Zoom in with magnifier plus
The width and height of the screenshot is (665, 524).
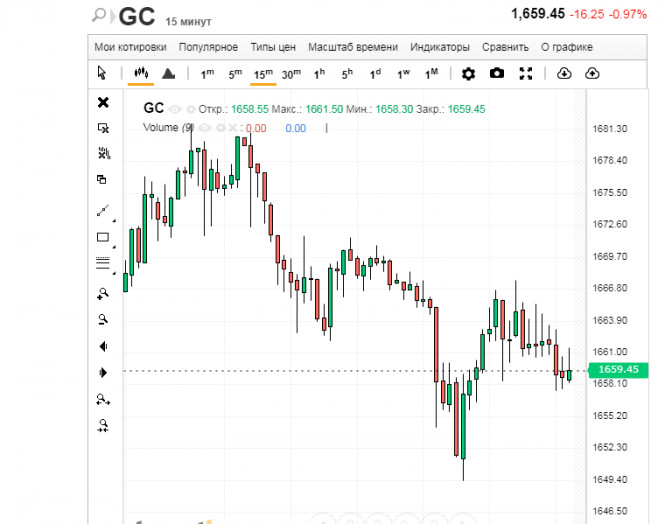click(103, 293)
